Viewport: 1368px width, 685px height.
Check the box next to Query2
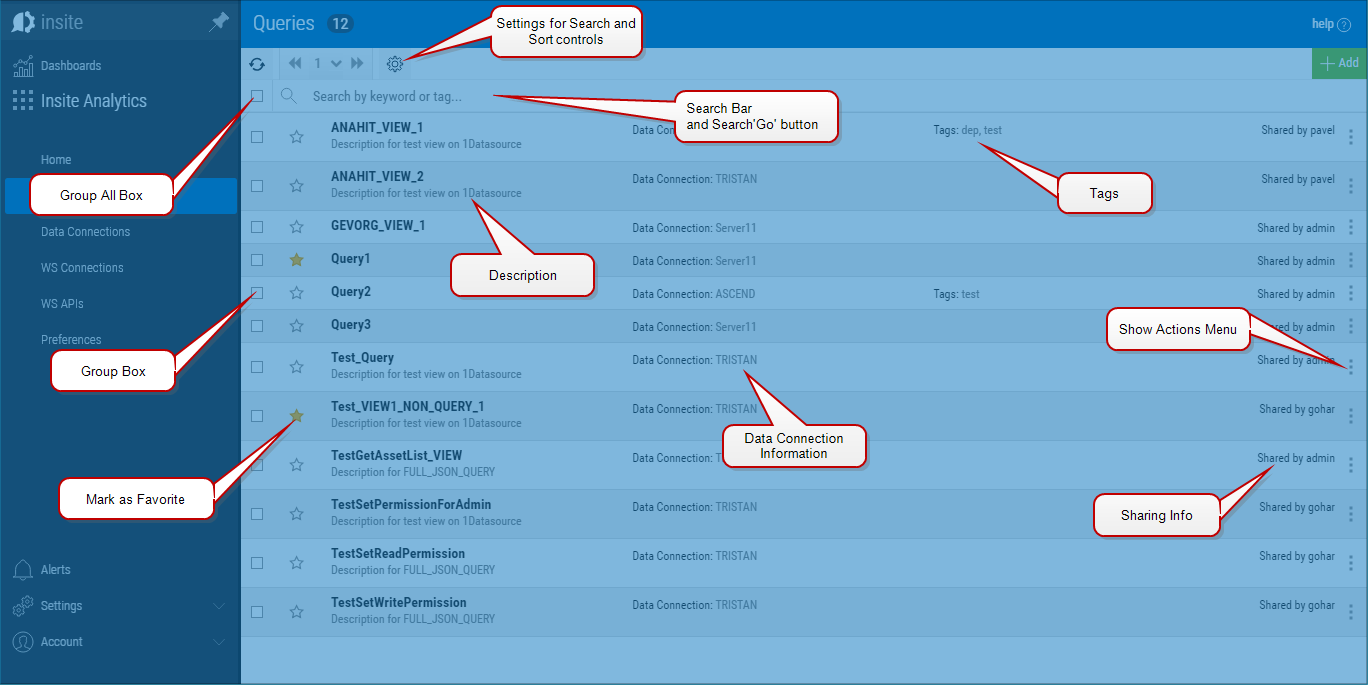pos(257,292)
